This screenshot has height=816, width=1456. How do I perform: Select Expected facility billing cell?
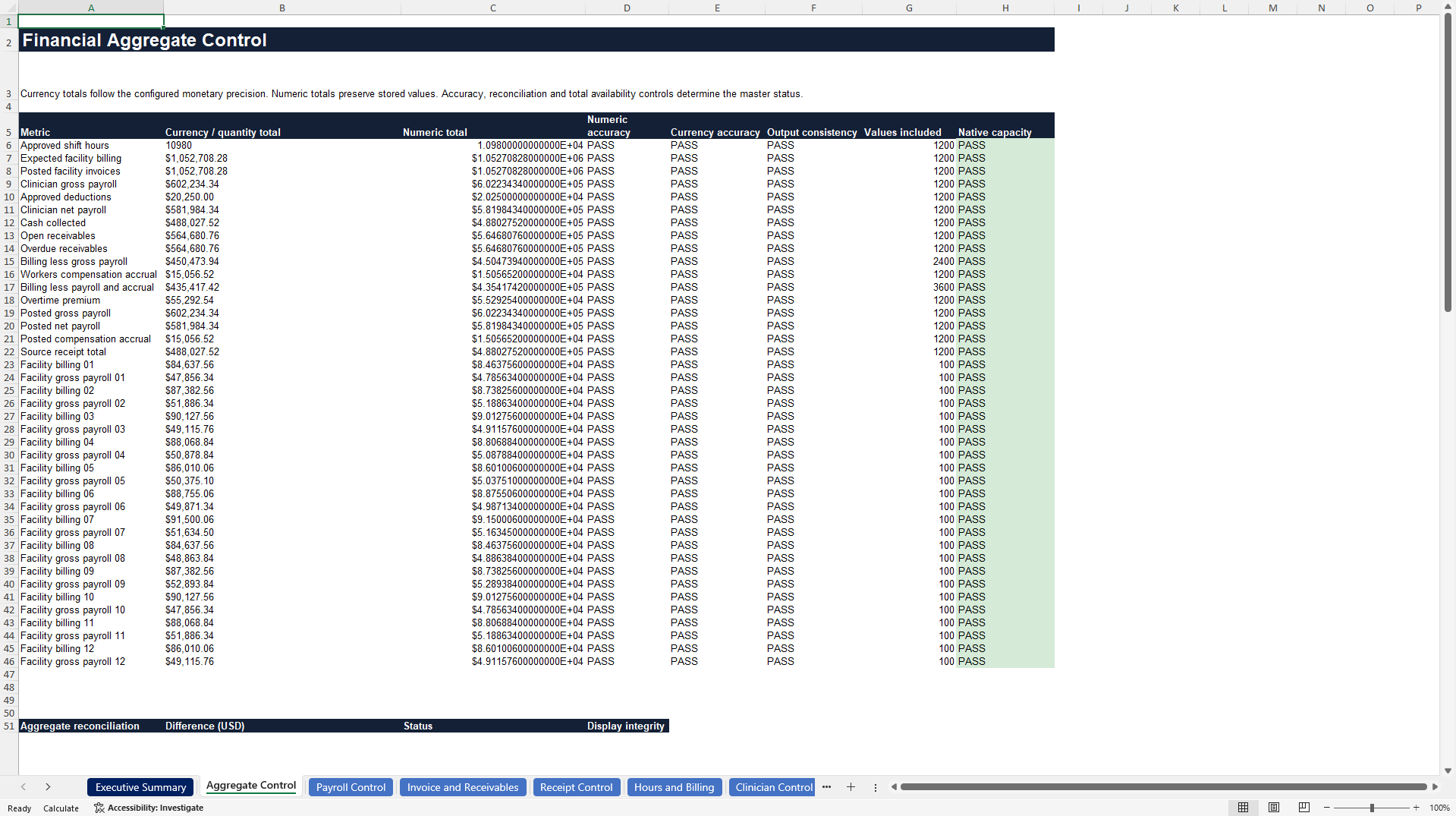click(91, 158)
